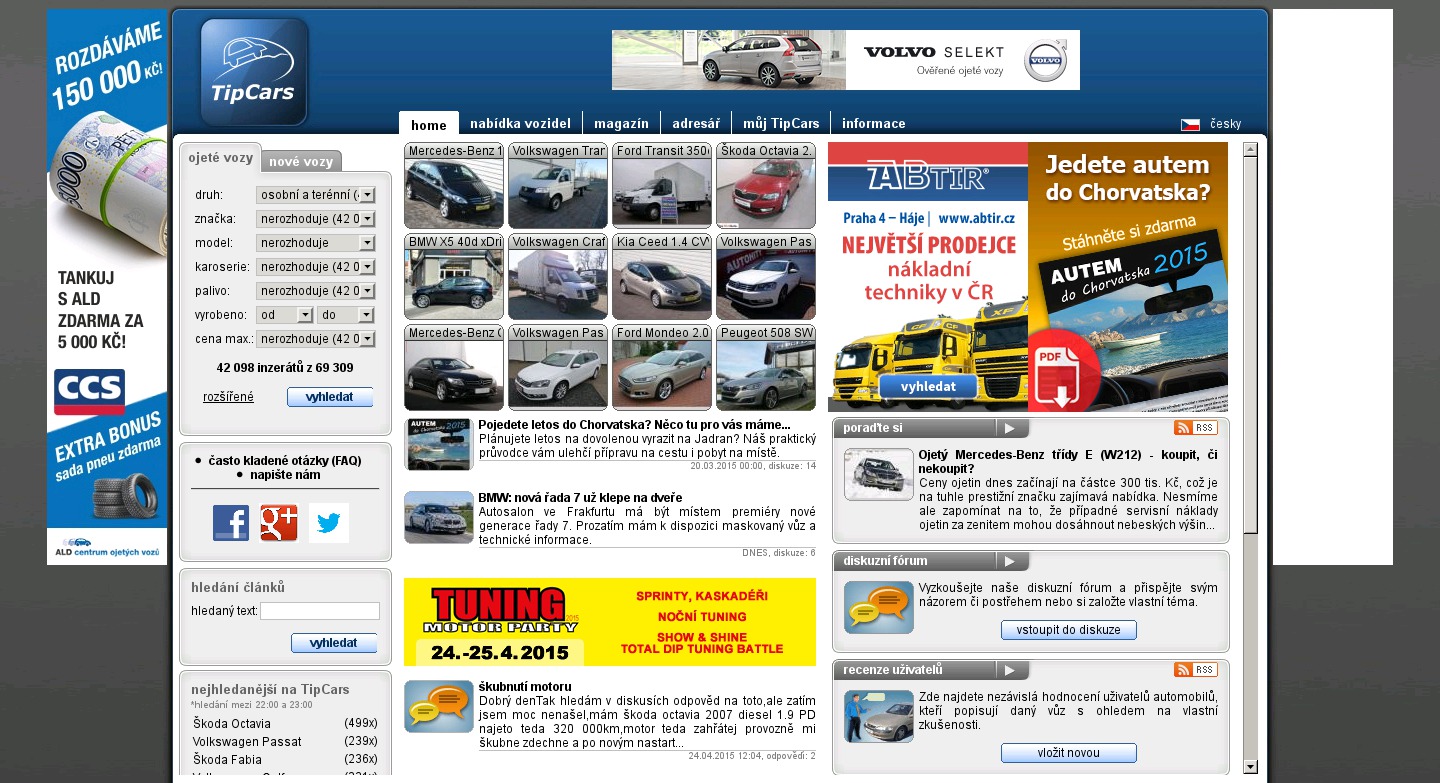
Task: Click the Twitter bird icon
Action: [x=329, y=523]
